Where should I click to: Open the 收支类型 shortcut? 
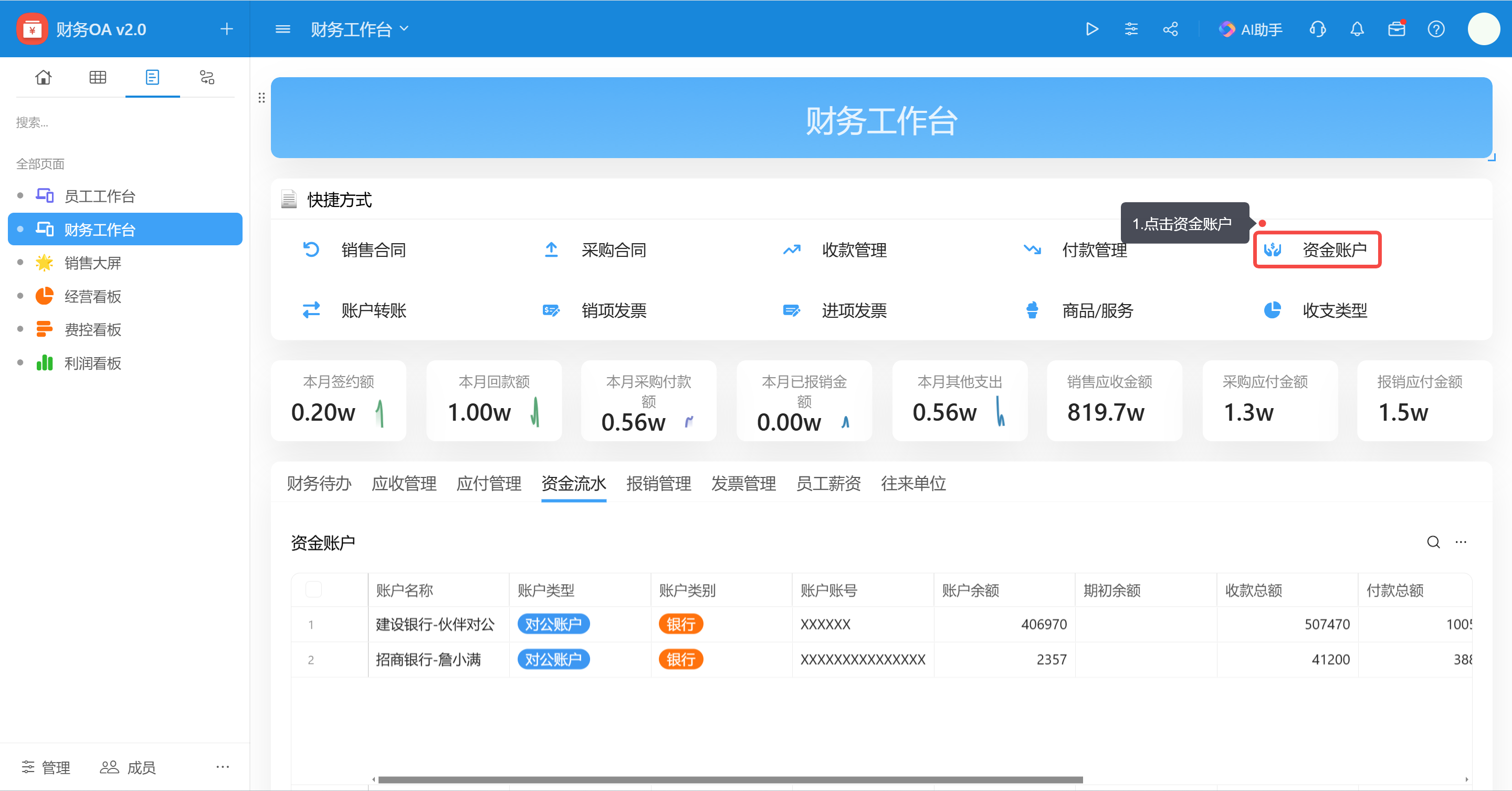click(x=1315, y=310)
